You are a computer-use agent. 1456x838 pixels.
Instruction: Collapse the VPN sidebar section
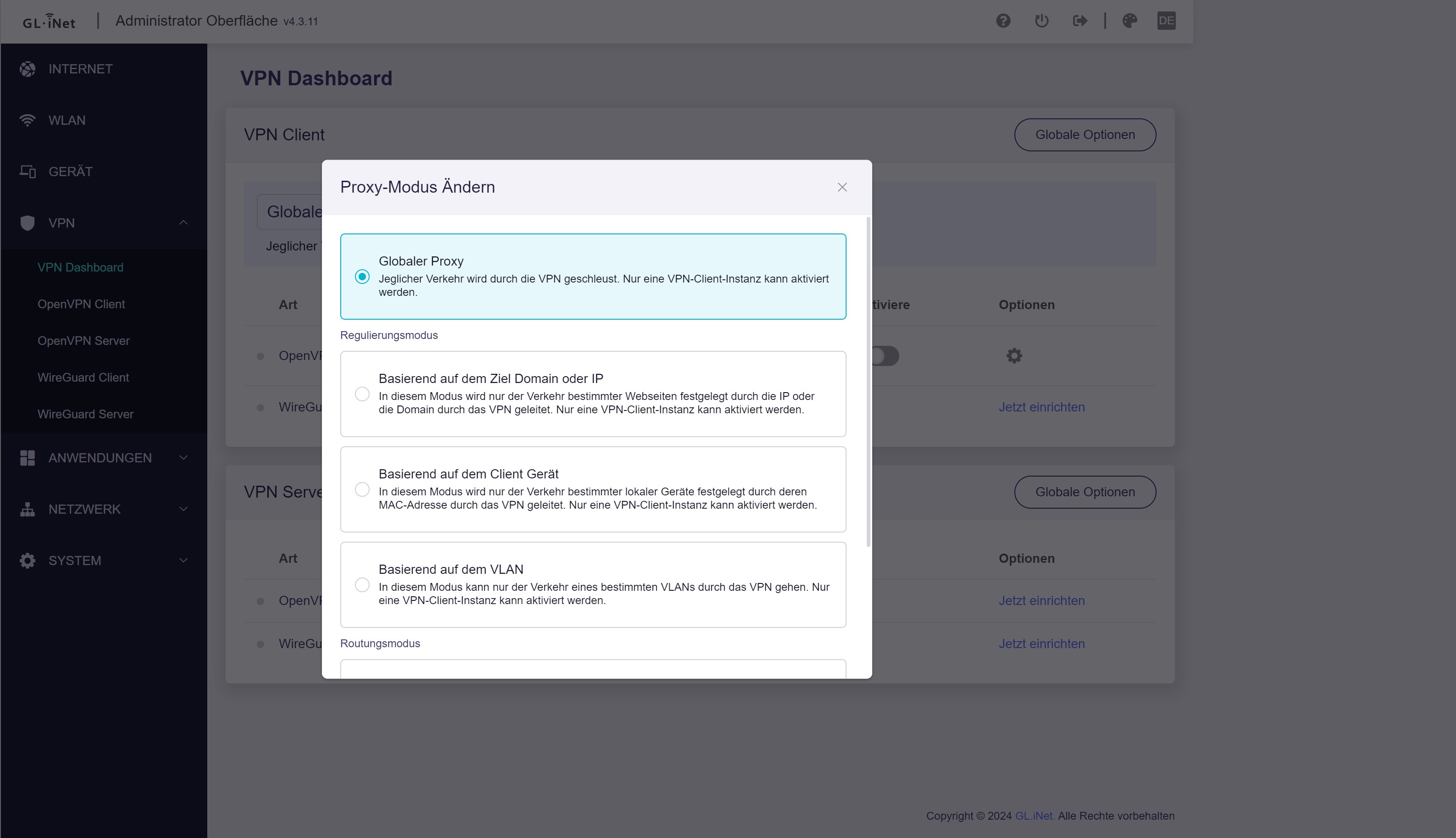(183, 223)
